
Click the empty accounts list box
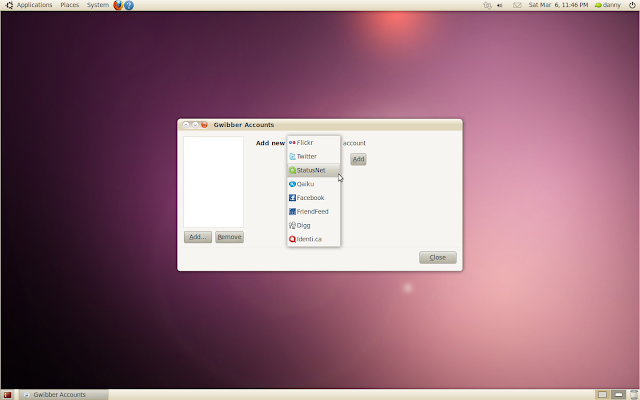pyautogui.click(x=213, y=182)
